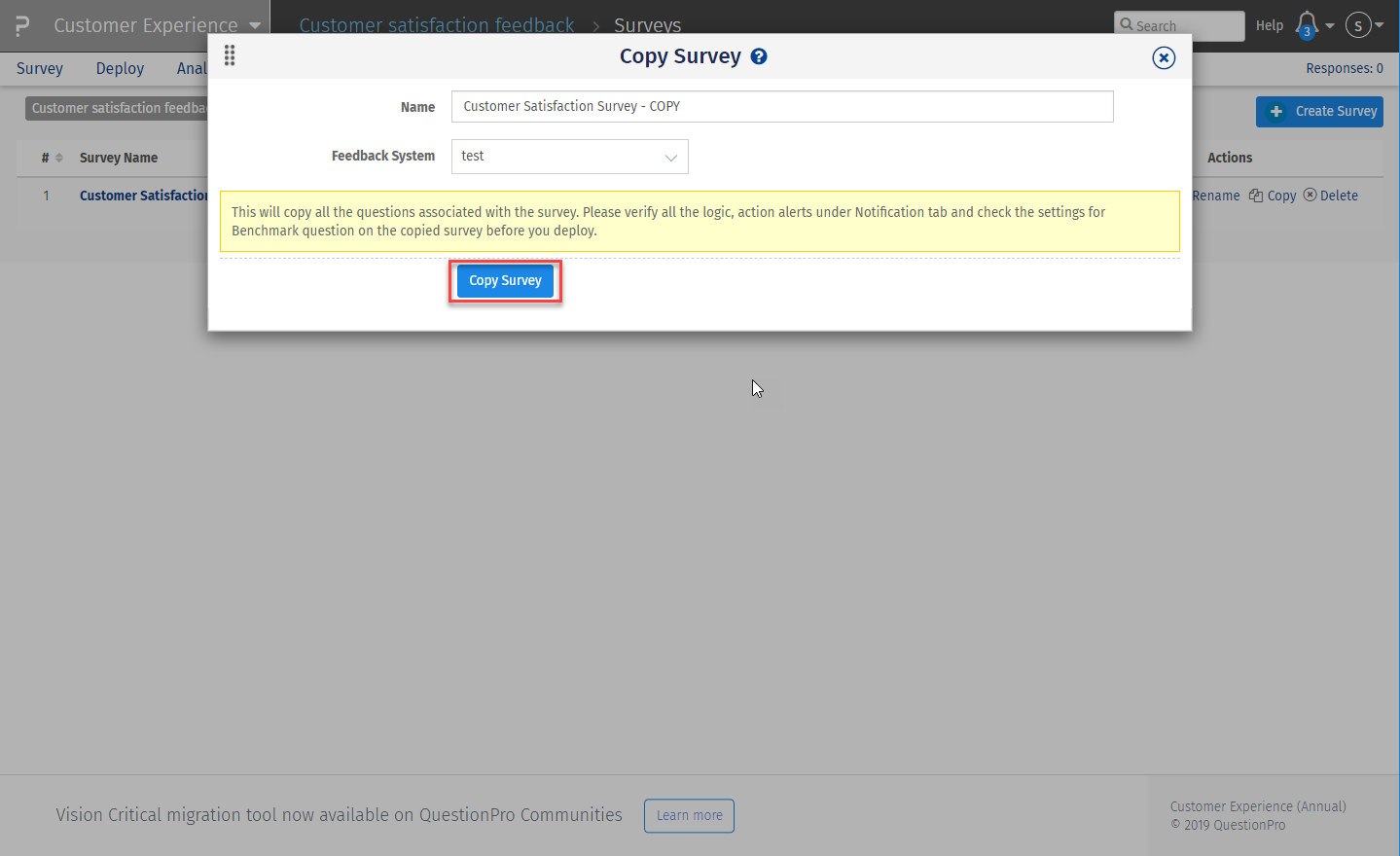This screenshot has width=1400, height=856.
Task: Open the chevron next to the notification bell
Action: click(x=1329, y=24)
